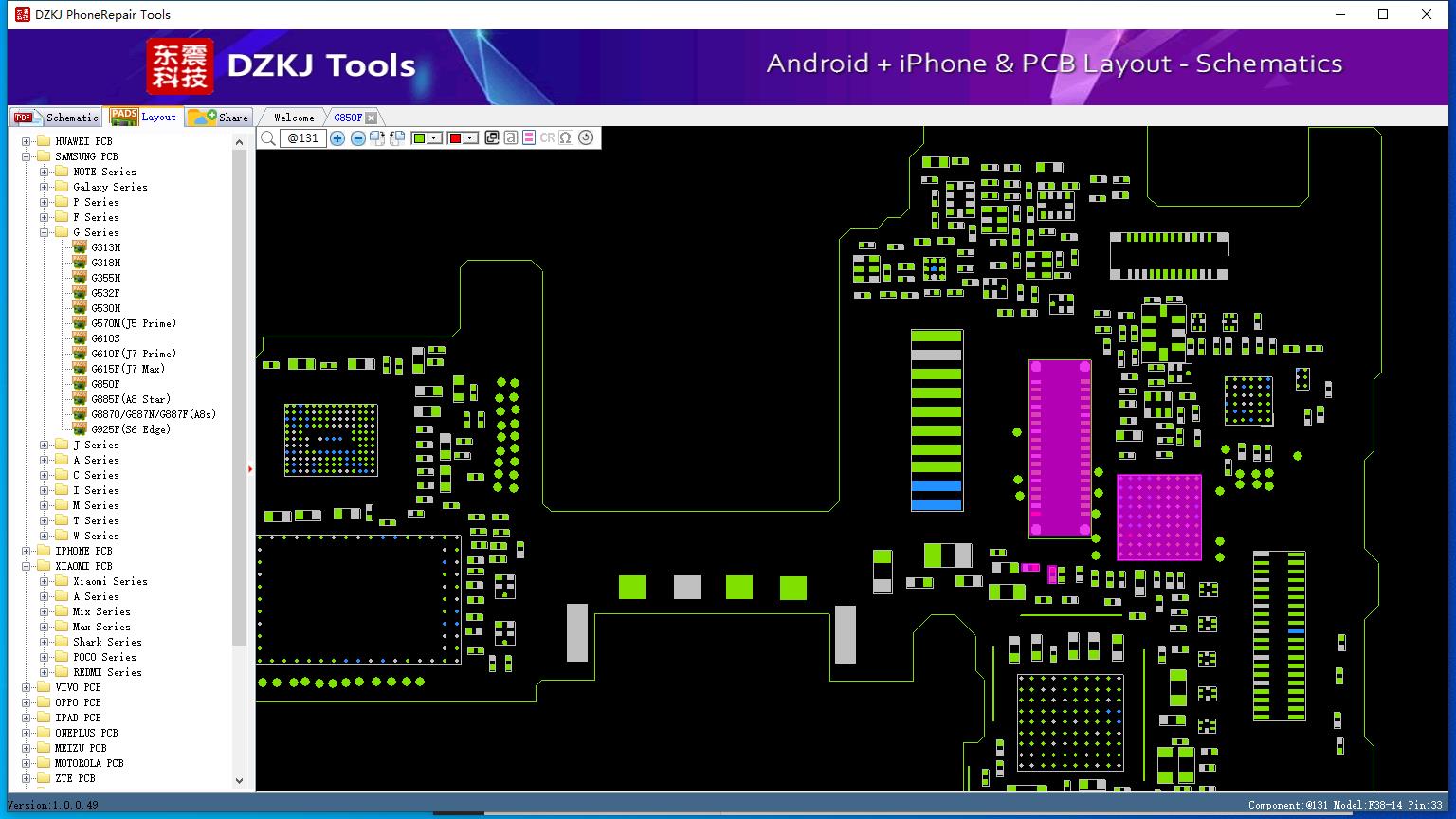Toggle the pink bars layer icon
Screen dimensions: 1456x819
coord(529,137)
